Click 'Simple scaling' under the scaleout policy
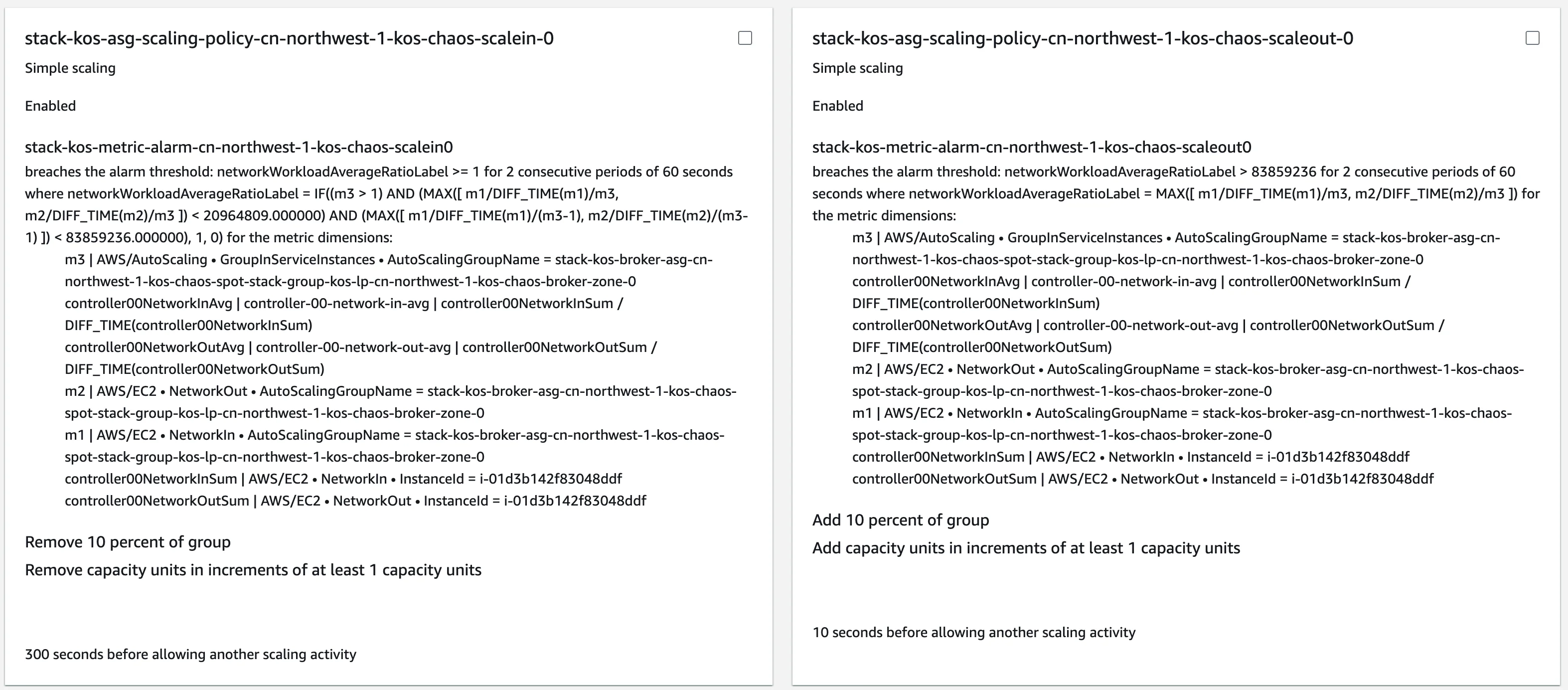Viewport: 1568px width, 690px height. click(x=857, y=68)
